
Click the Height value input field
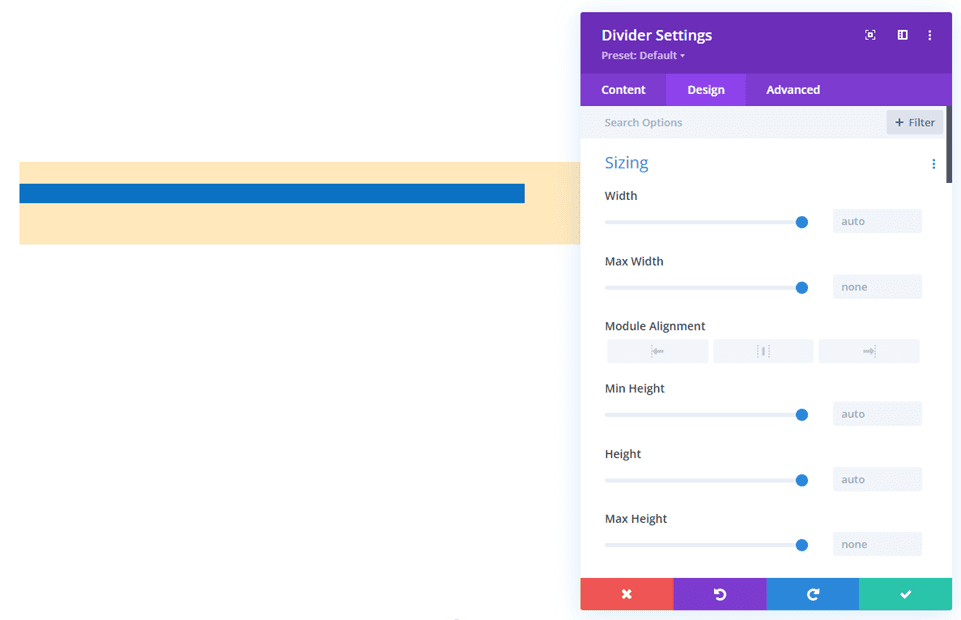pyautogui.click(x=877, y=479)
